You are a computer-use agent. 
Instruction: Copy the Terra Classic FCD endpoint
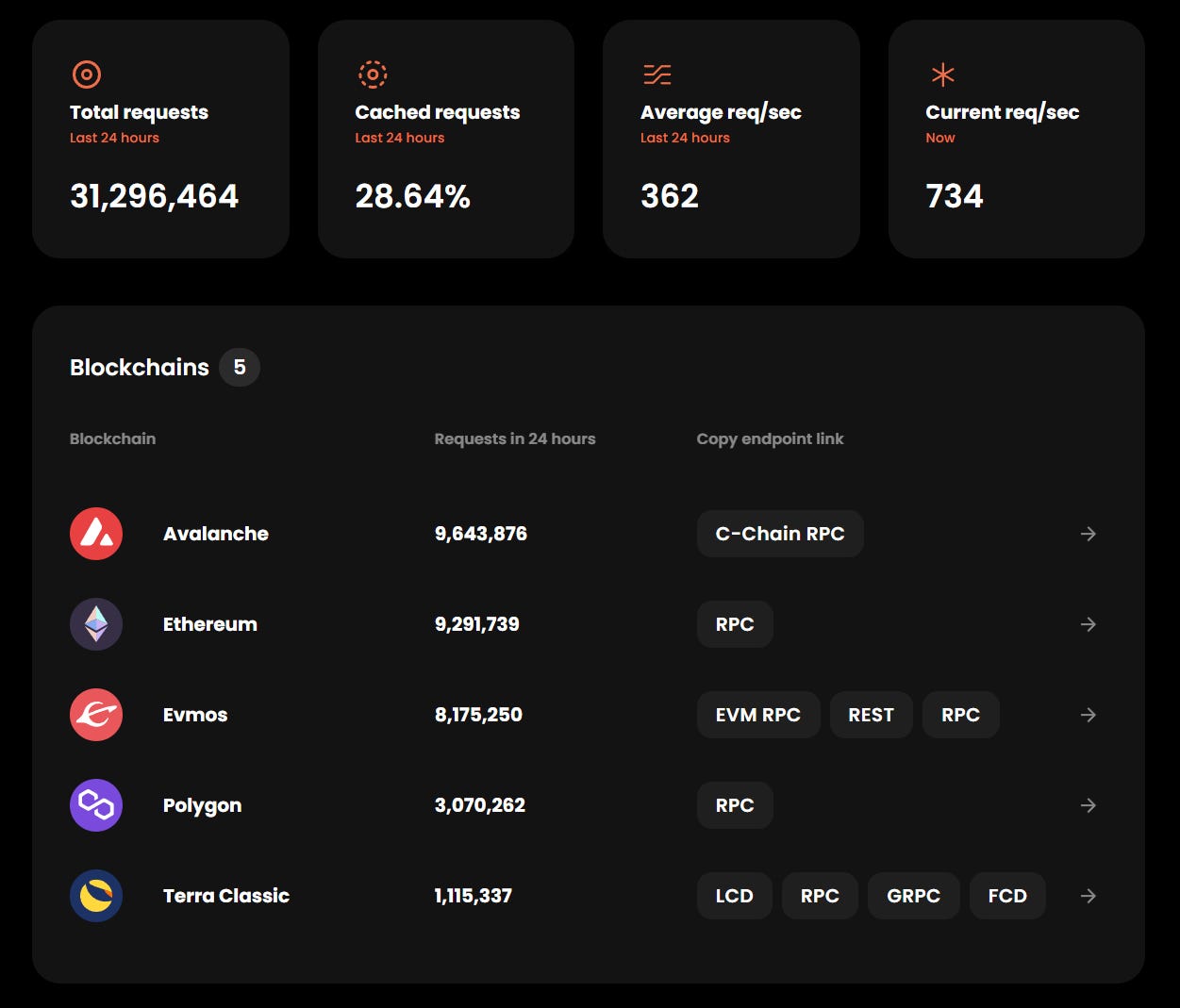(x=1007, y=895)
